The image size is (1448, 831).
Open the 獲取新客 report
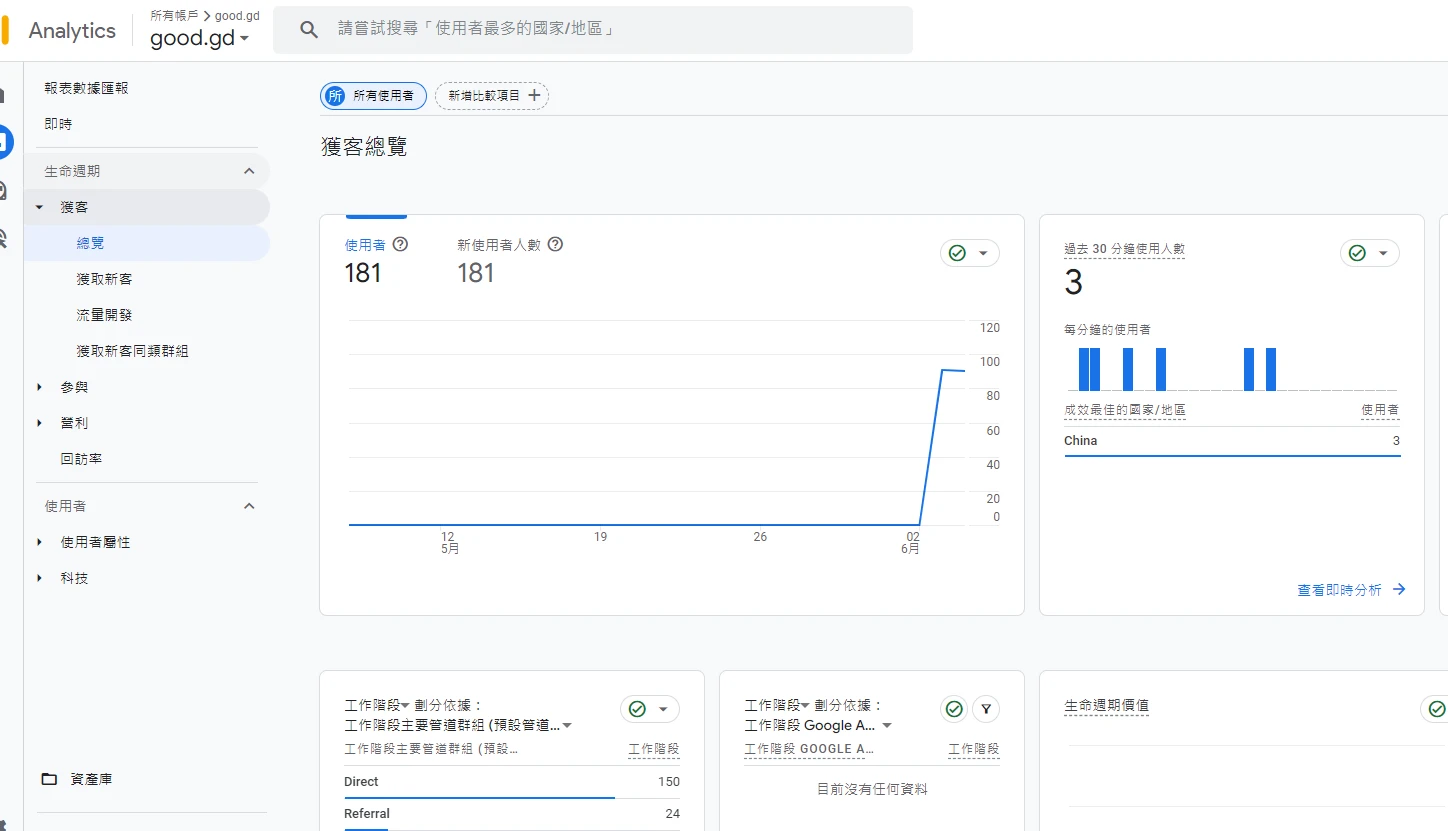point(105,279)
